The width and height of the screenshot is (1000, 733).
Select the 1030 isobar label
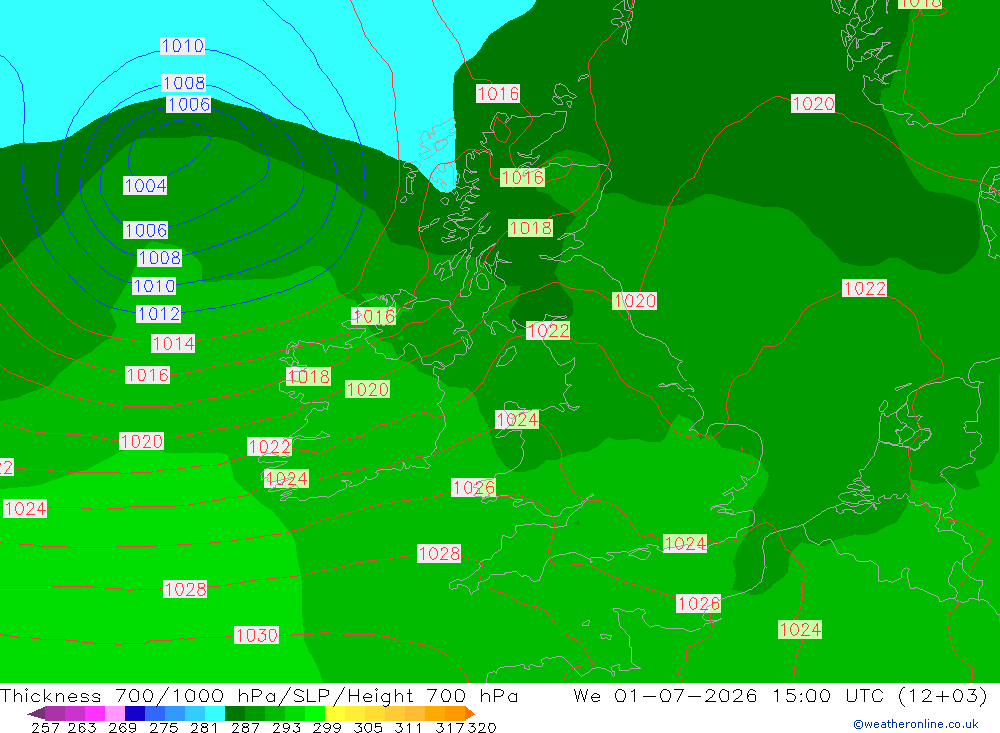click(x=256, y=635)
